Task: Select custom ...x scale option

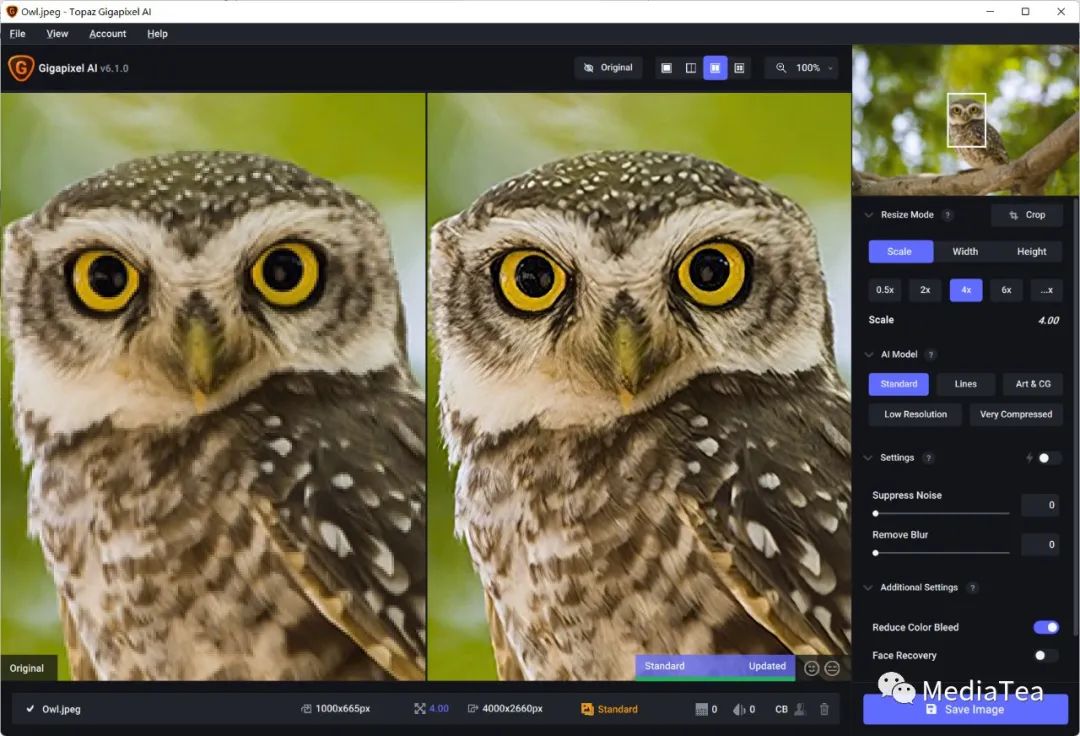Action: [1046, 290]
